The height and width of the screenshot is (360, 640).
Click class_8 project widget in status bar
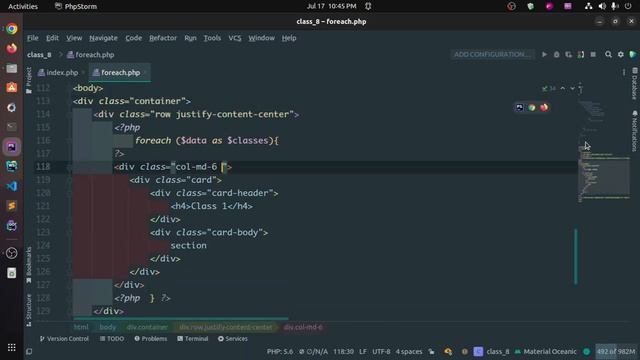pos(492,351)
